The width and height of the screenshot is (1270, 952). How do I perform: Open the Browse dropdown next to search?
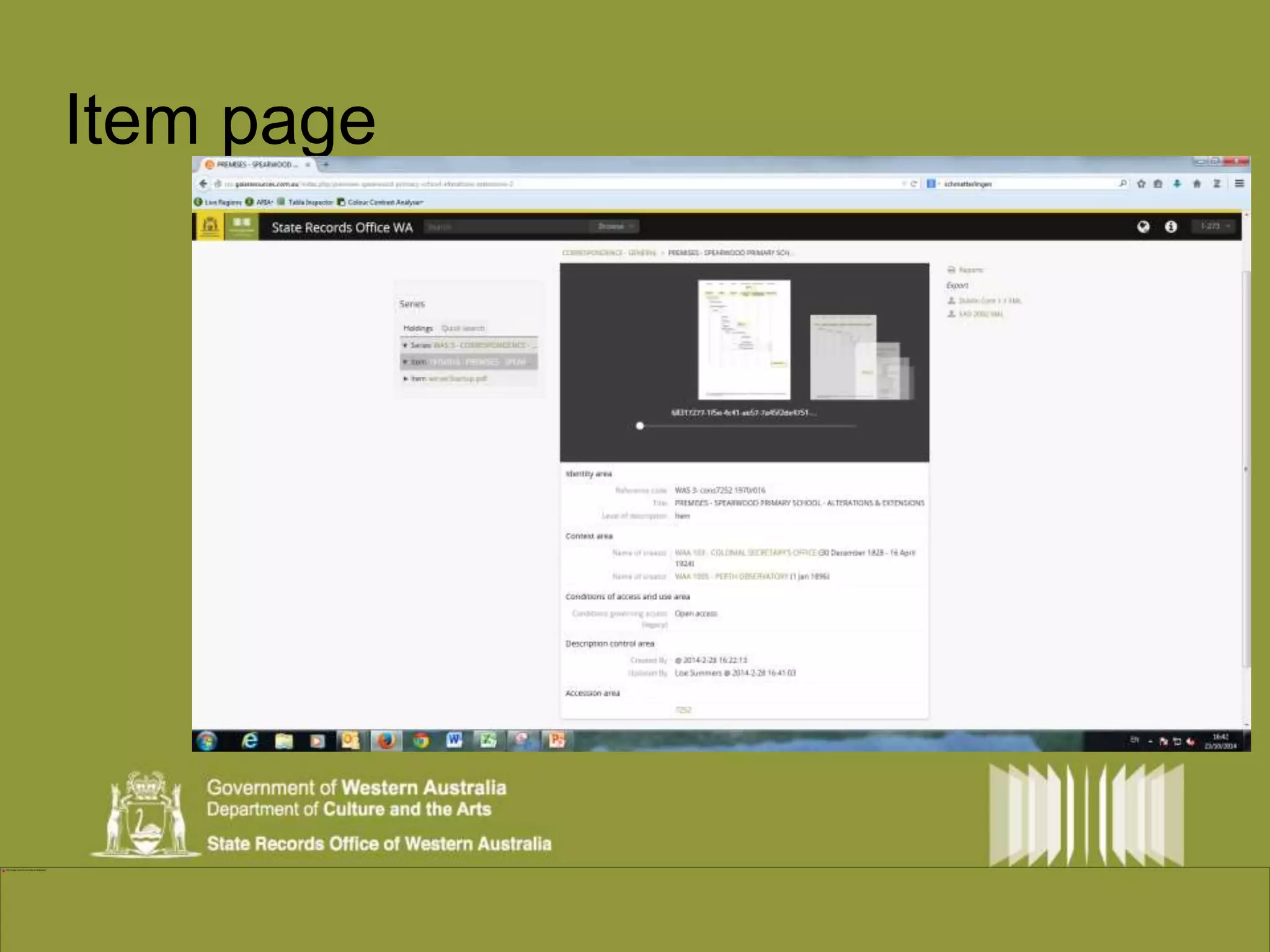(x=615, y=226)
